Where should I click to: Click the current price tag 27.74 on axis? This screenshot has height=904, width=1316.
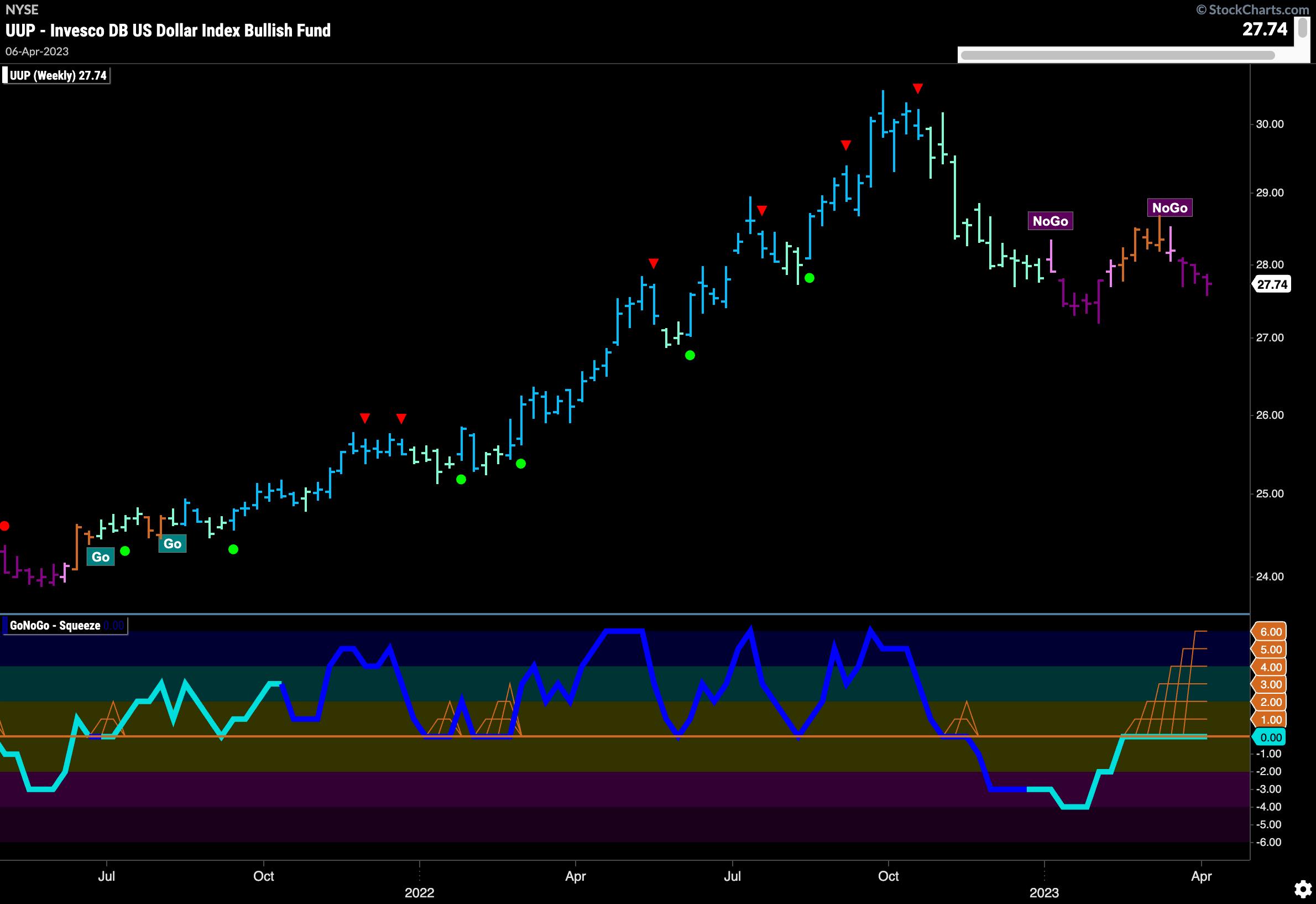[x=1272, y=284]
